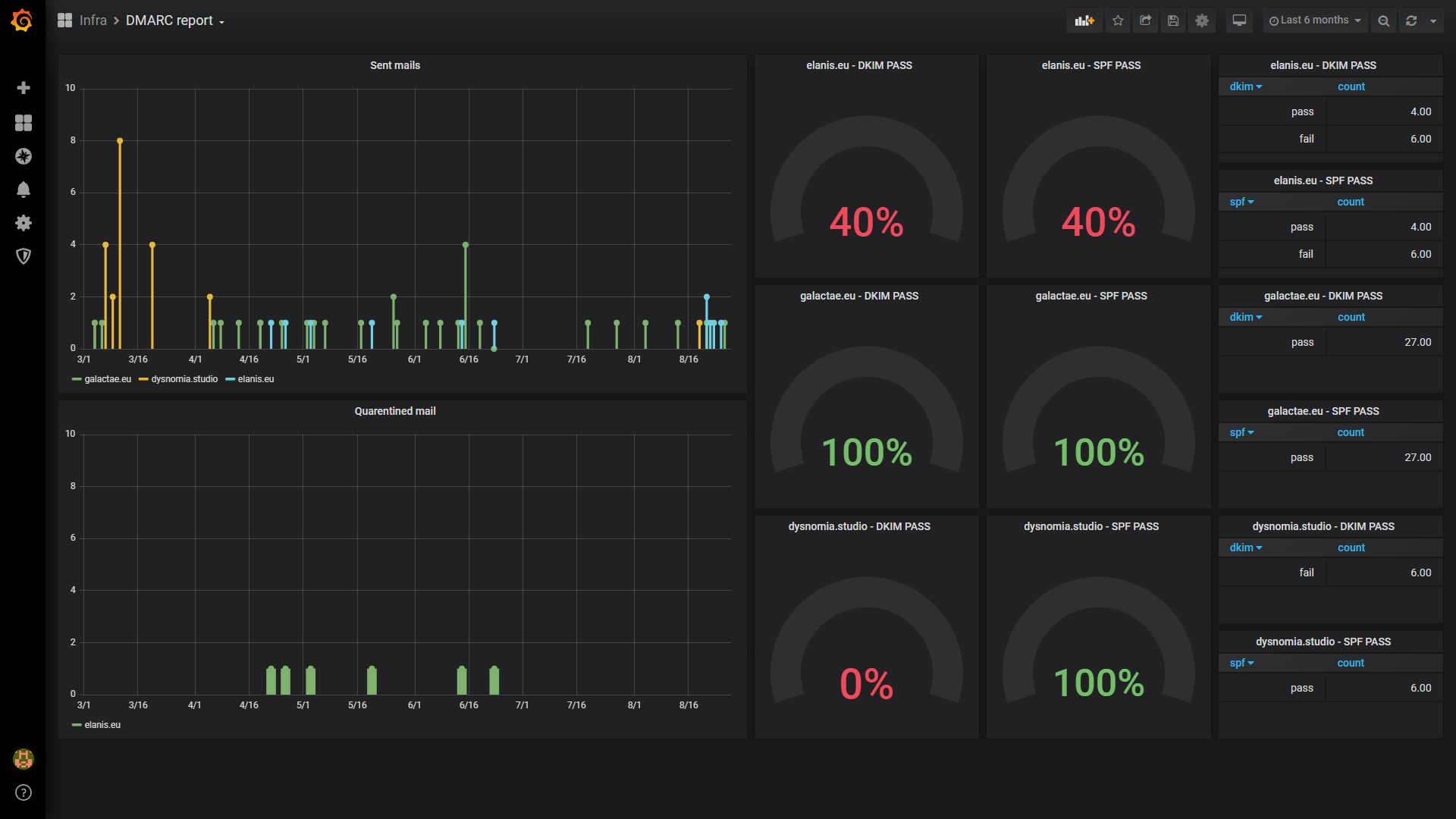Refresh the dashboard with the refresh icon

click(x=1411, y=20)
